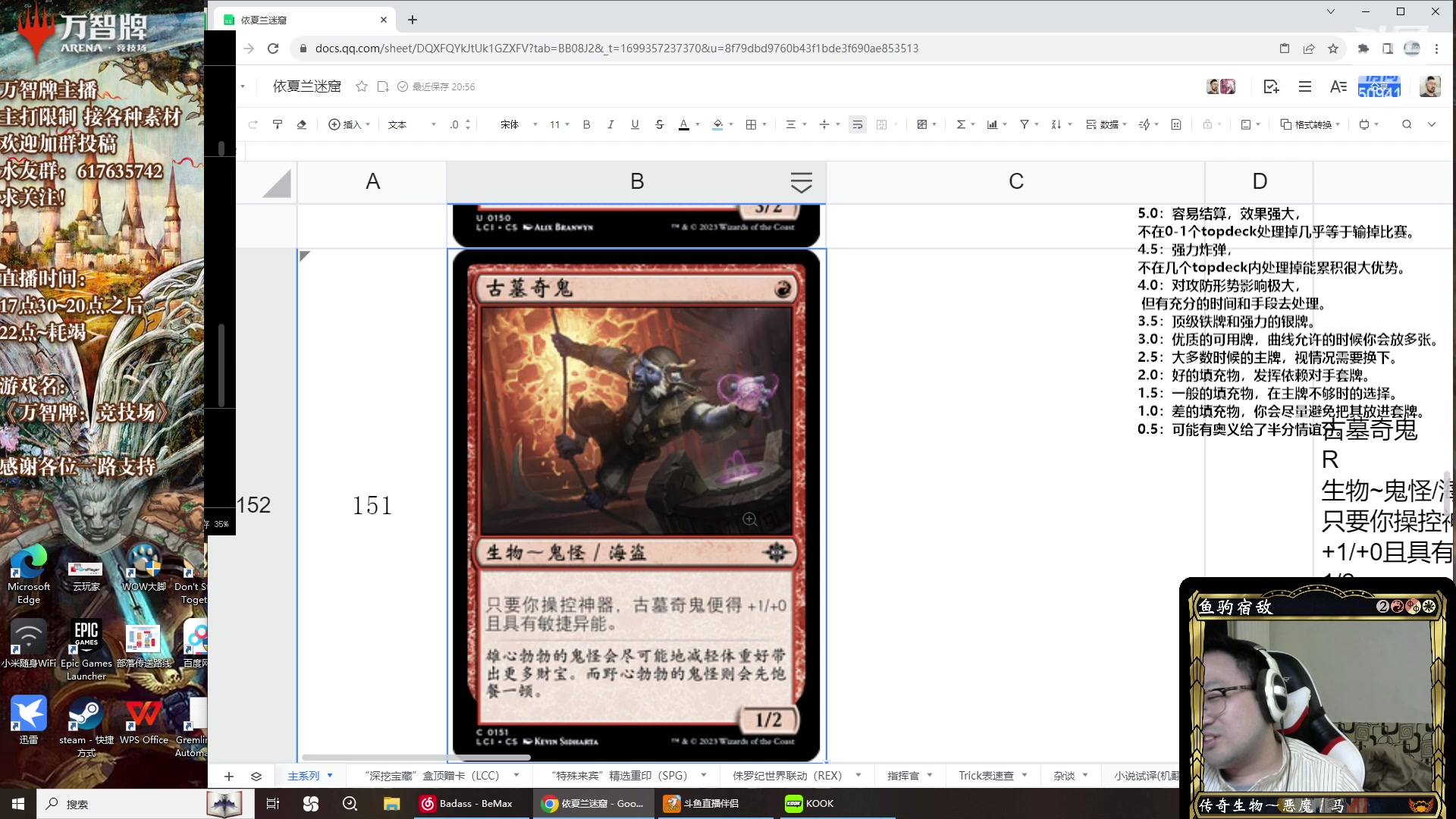The width and height of the screenshot is (1456, 819).
Task: Toggle underline formatting
Action: [635, 124]
